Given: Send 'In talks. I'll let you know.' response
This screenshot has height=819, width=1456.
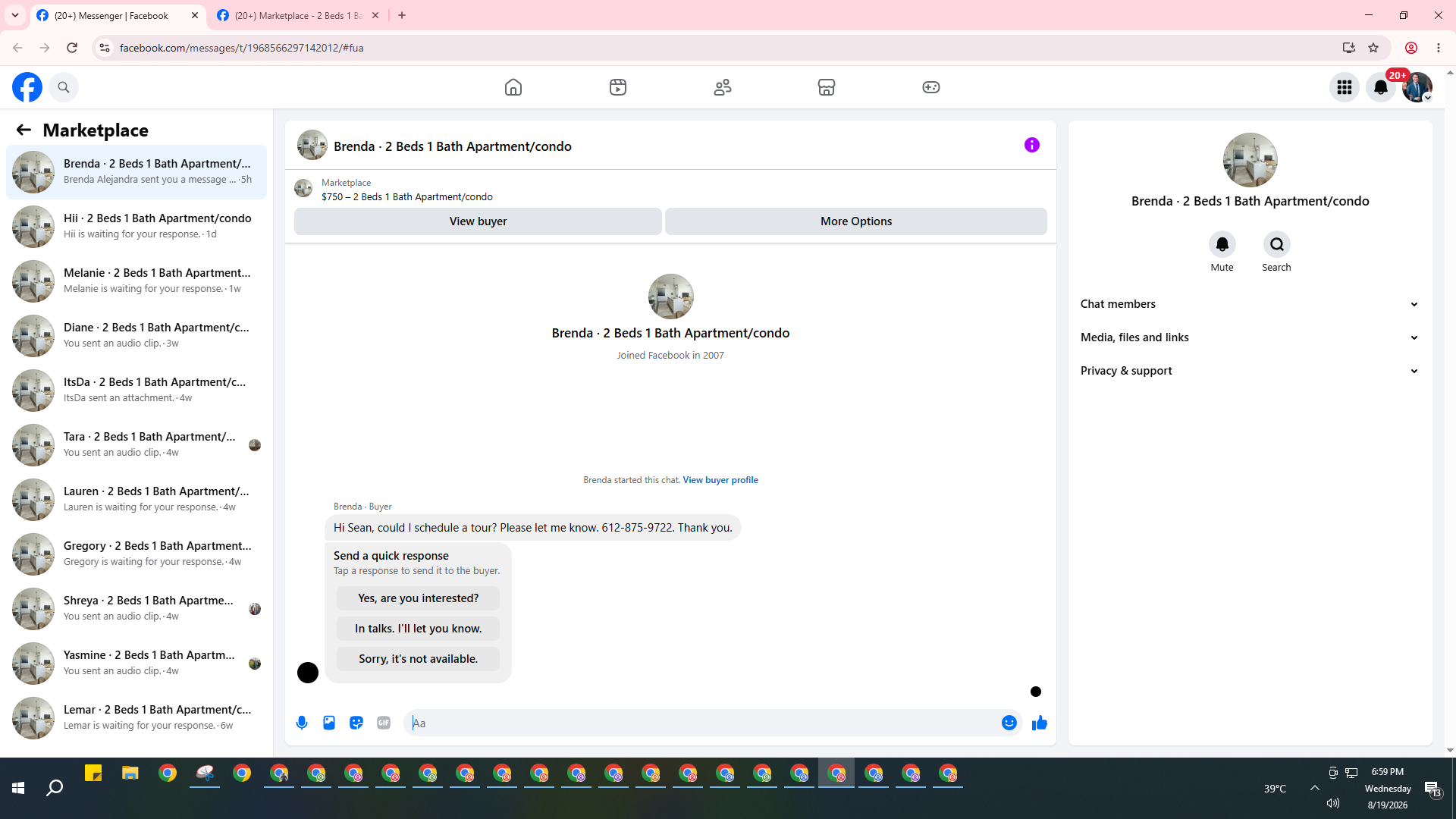Looking at the screenshot, I should 418,629.
